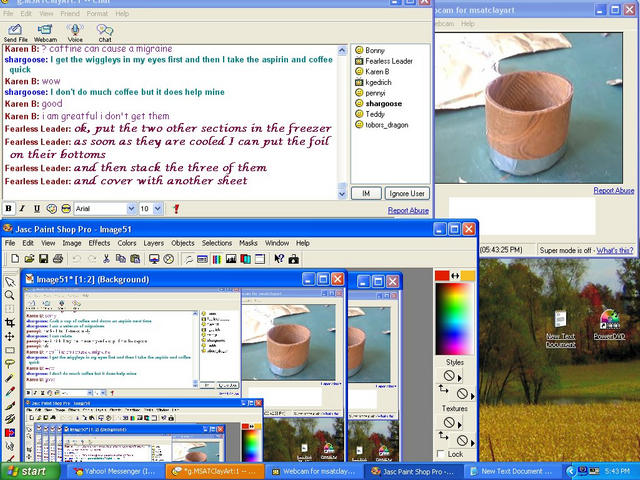Click the Windows start button

(30, 471)
